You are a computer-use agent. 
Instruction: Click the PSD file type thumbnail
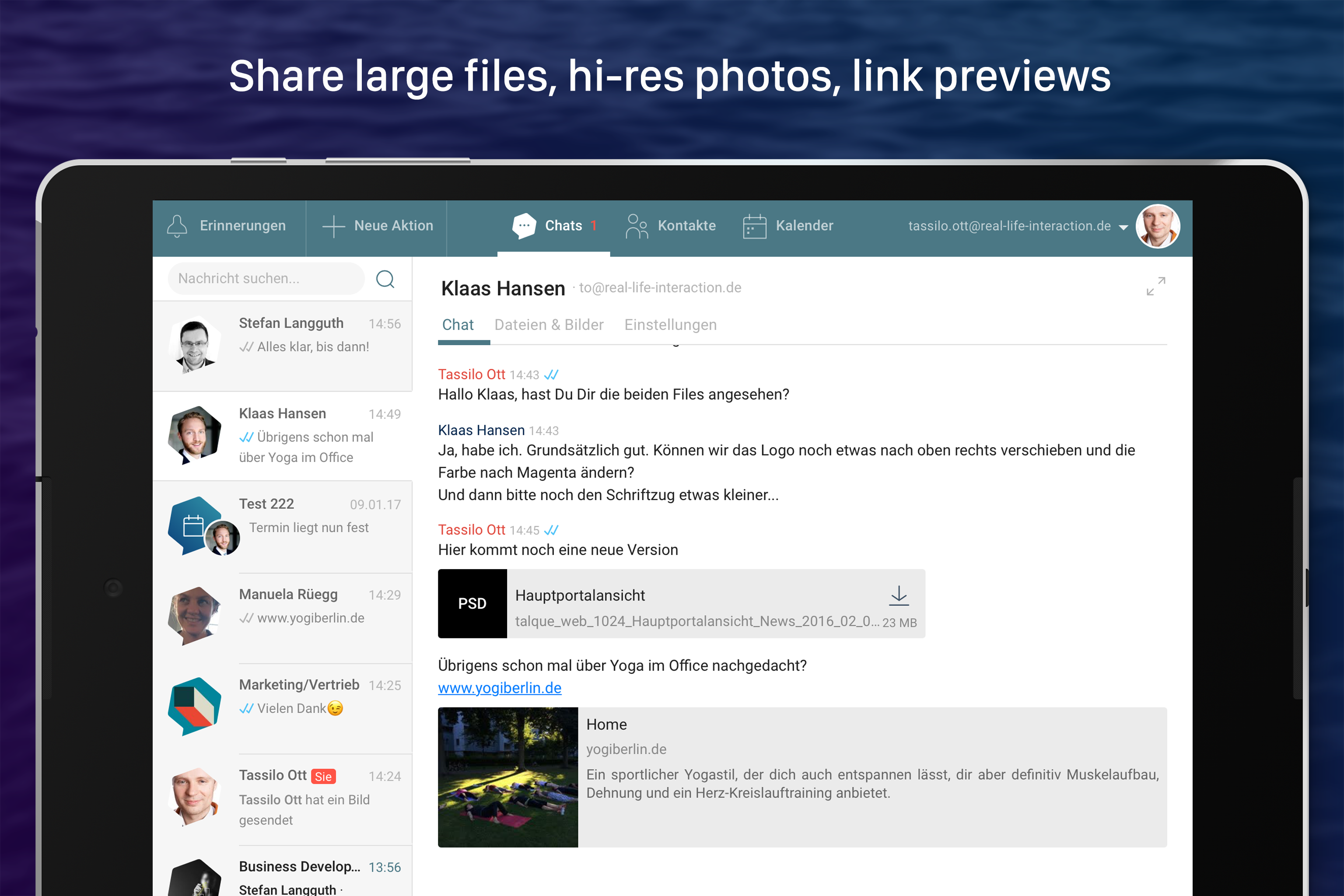[x=472, y=603]
